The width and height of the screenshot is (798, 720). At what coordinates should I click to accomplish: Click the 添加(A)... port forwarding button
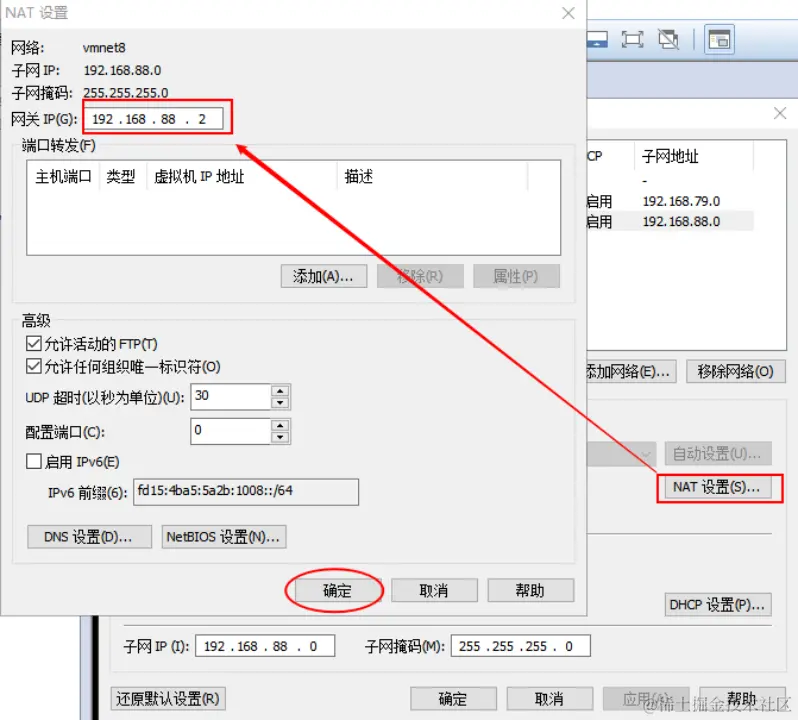[324, 276]
